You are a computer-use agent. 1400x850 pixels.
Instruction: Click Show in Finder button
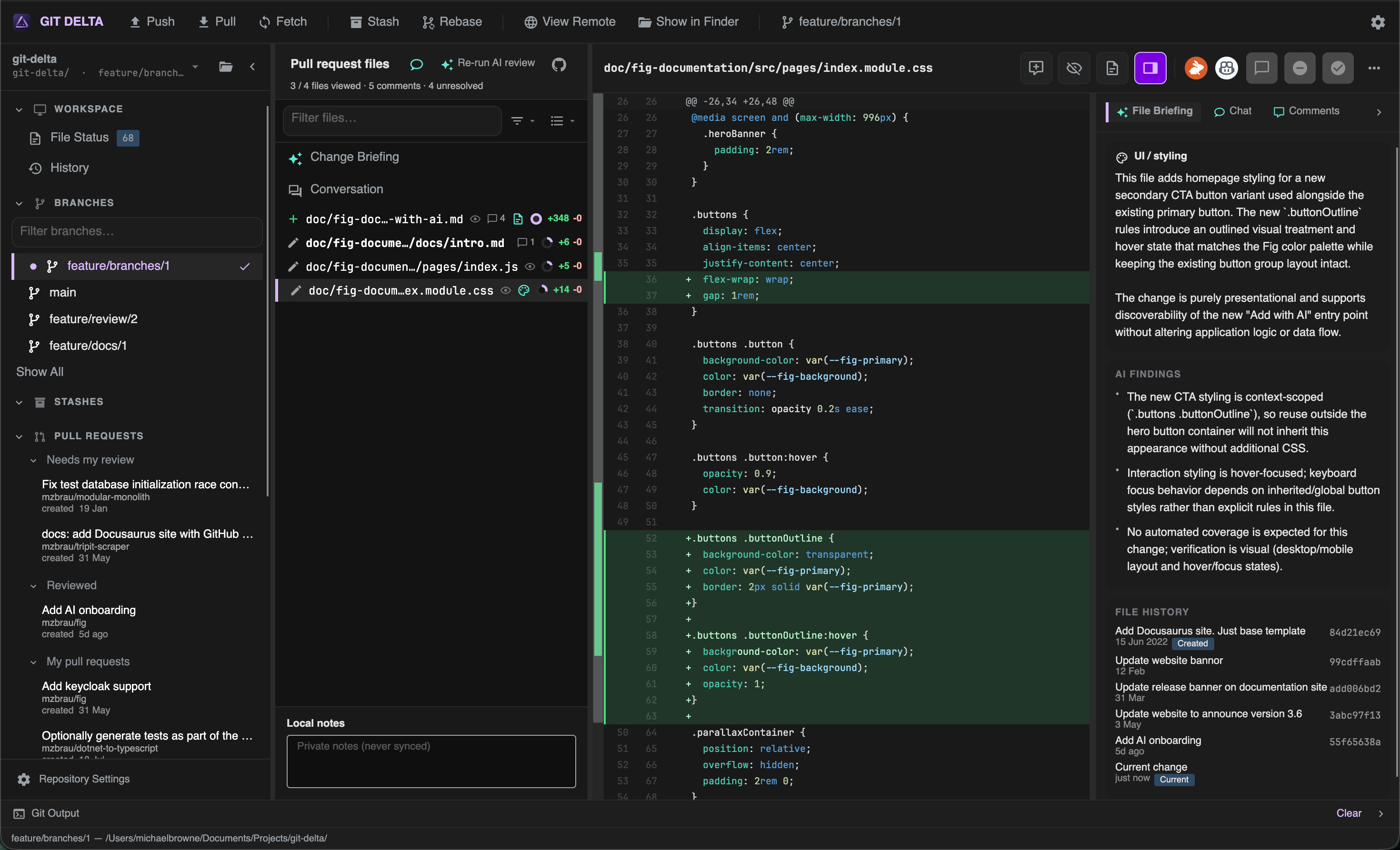tap(689, 21)
